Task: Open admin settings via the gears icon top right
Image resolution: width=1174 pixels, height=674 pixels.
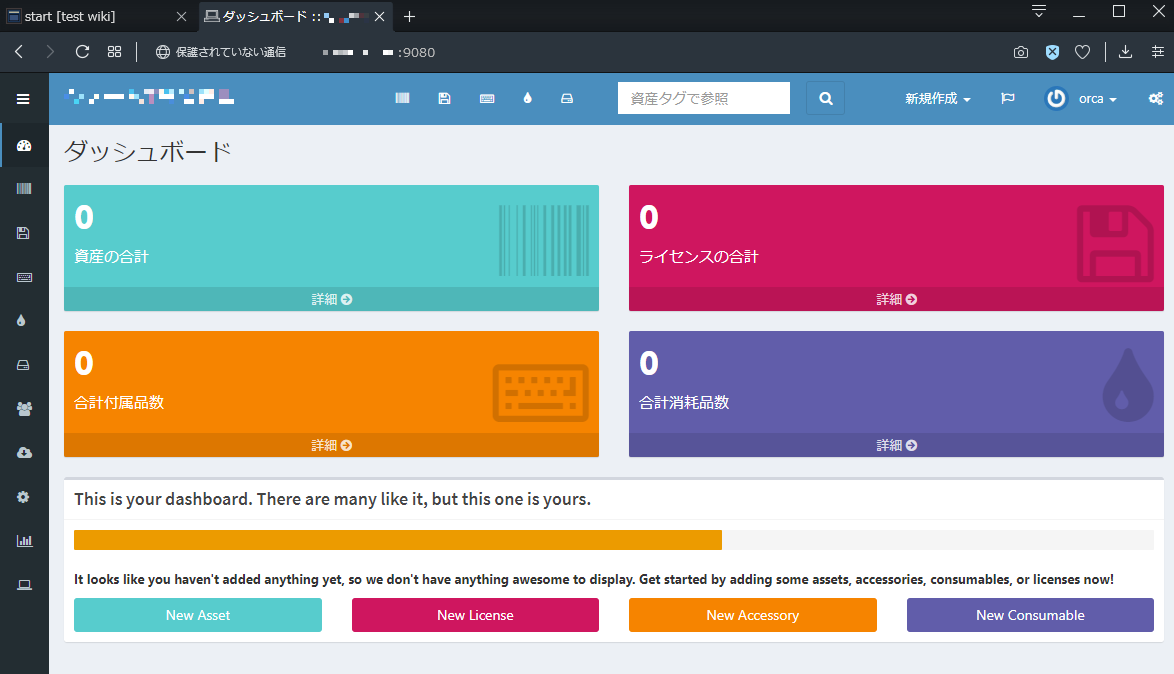Action: click(x=1155, y=98)
